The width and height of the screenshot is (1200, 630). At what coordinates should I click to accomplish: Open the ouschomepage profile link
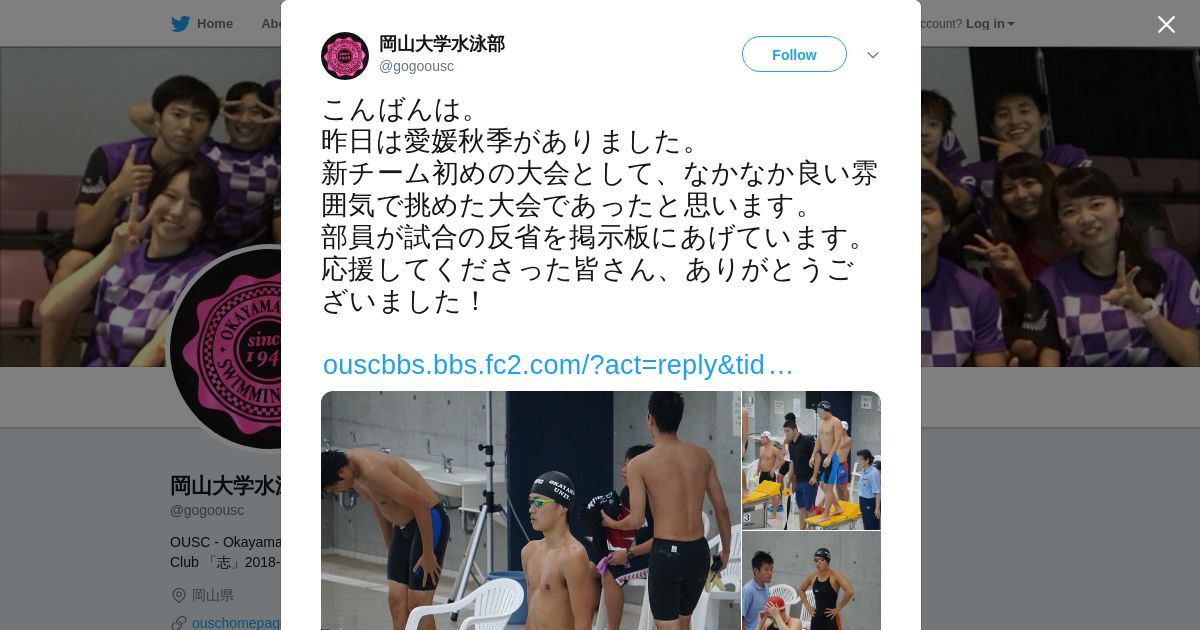[x=236, y=623]
